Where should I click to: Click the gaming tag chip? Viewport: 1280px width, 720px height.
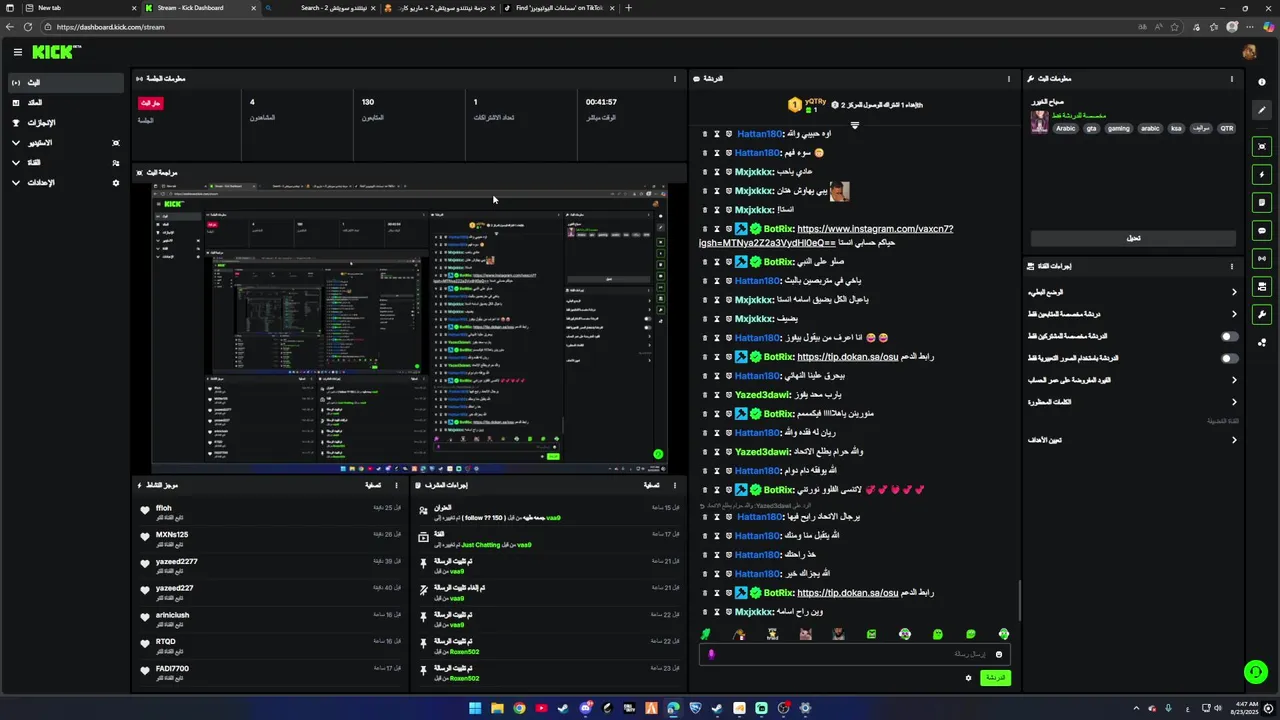[x=1118, y=128]
